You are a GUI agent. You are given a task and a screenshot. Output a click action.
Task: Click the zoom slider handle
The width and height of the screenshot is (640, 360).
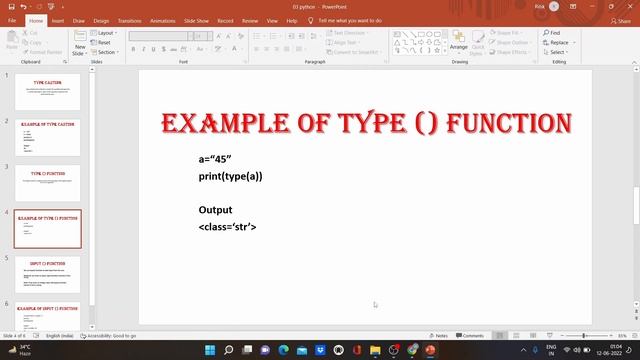[x=584, y=336]
